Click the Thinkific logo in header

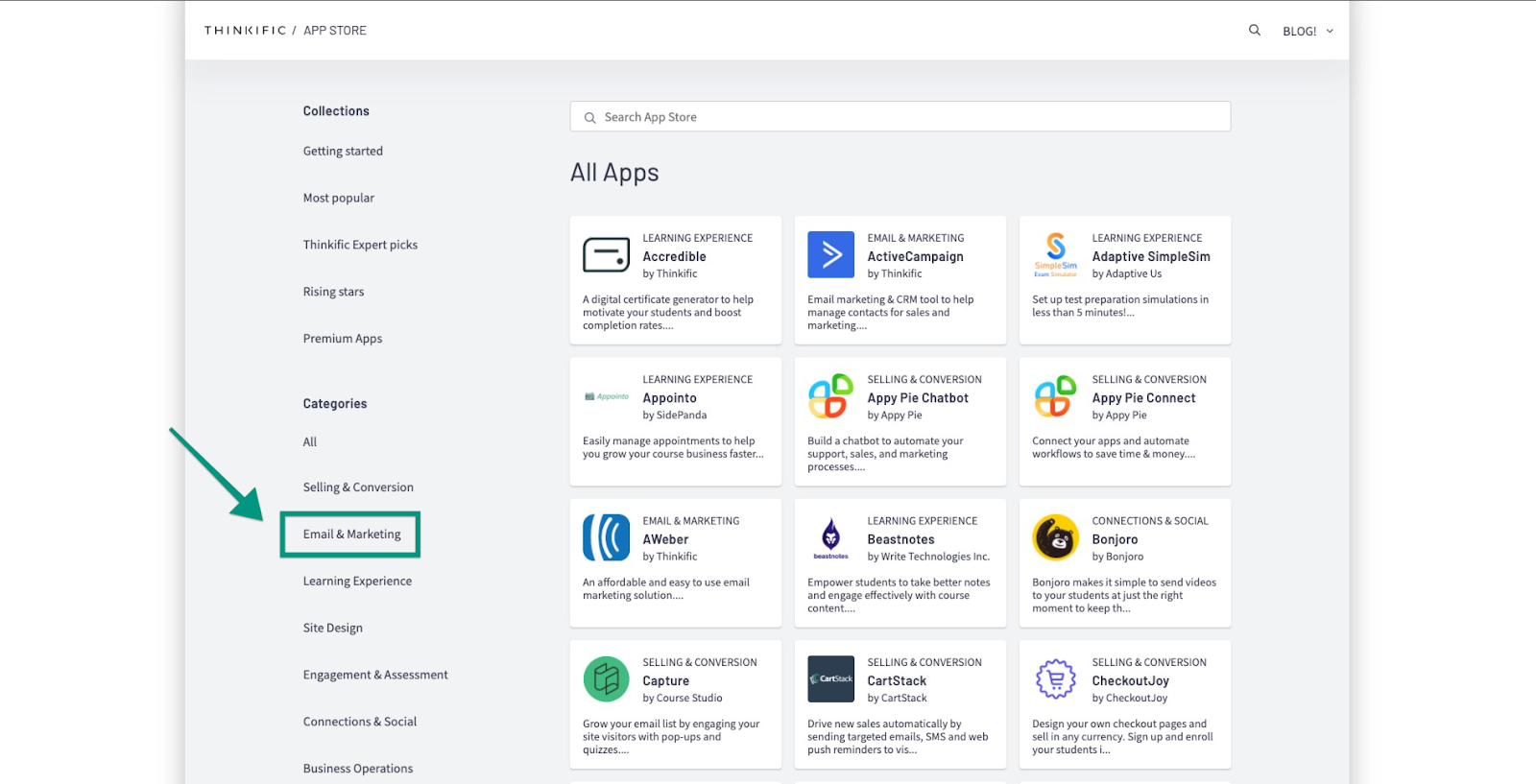pyautogui.click(x=245, y=31)
